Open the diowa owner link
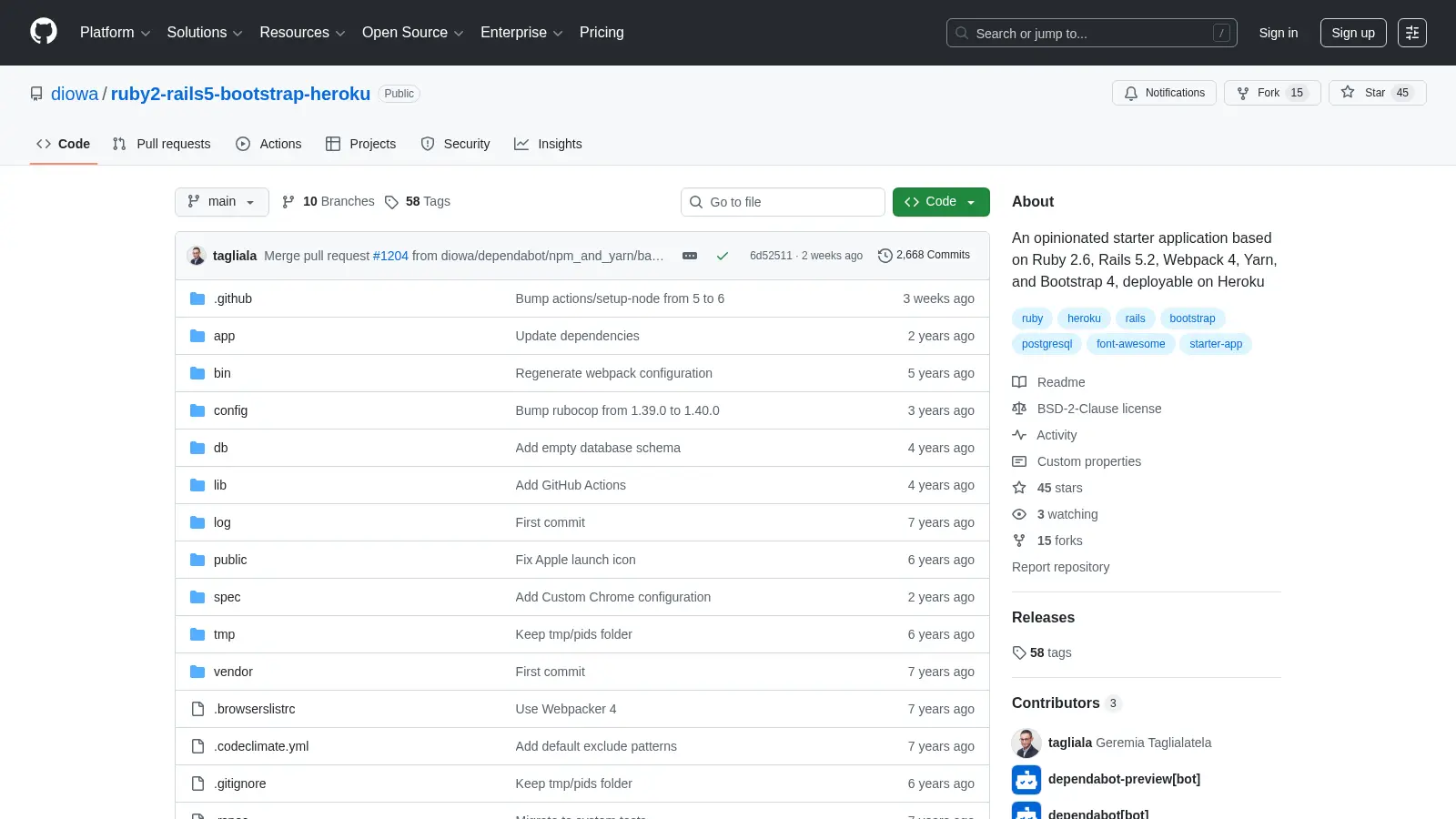Screen dimensions: 1456x819 tap(75, 94)
